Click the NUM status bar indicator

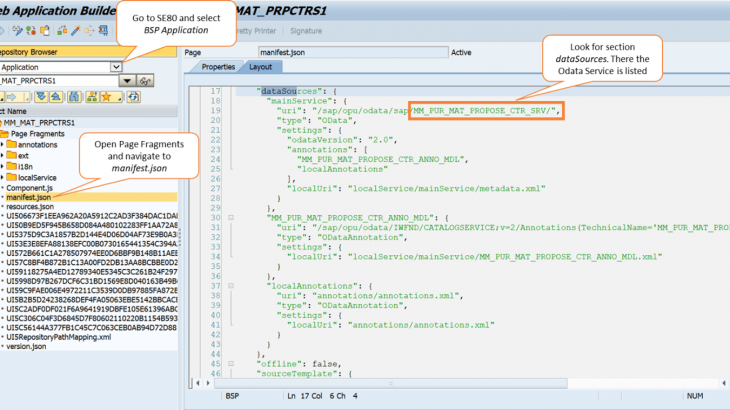(x=695, y=396)
